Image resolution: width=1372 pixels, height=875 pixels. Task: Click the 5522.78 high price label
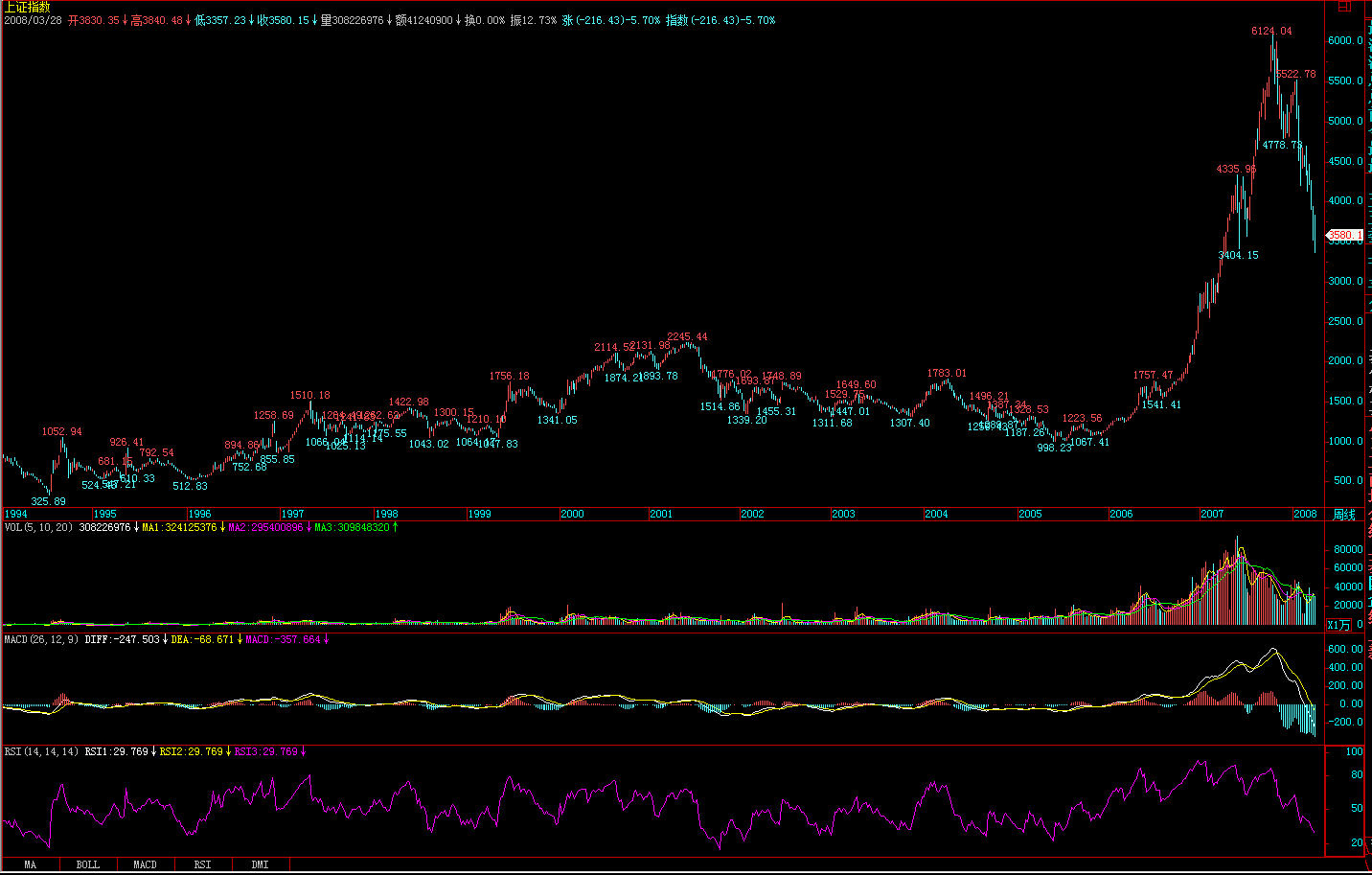tap(1296, 75)
